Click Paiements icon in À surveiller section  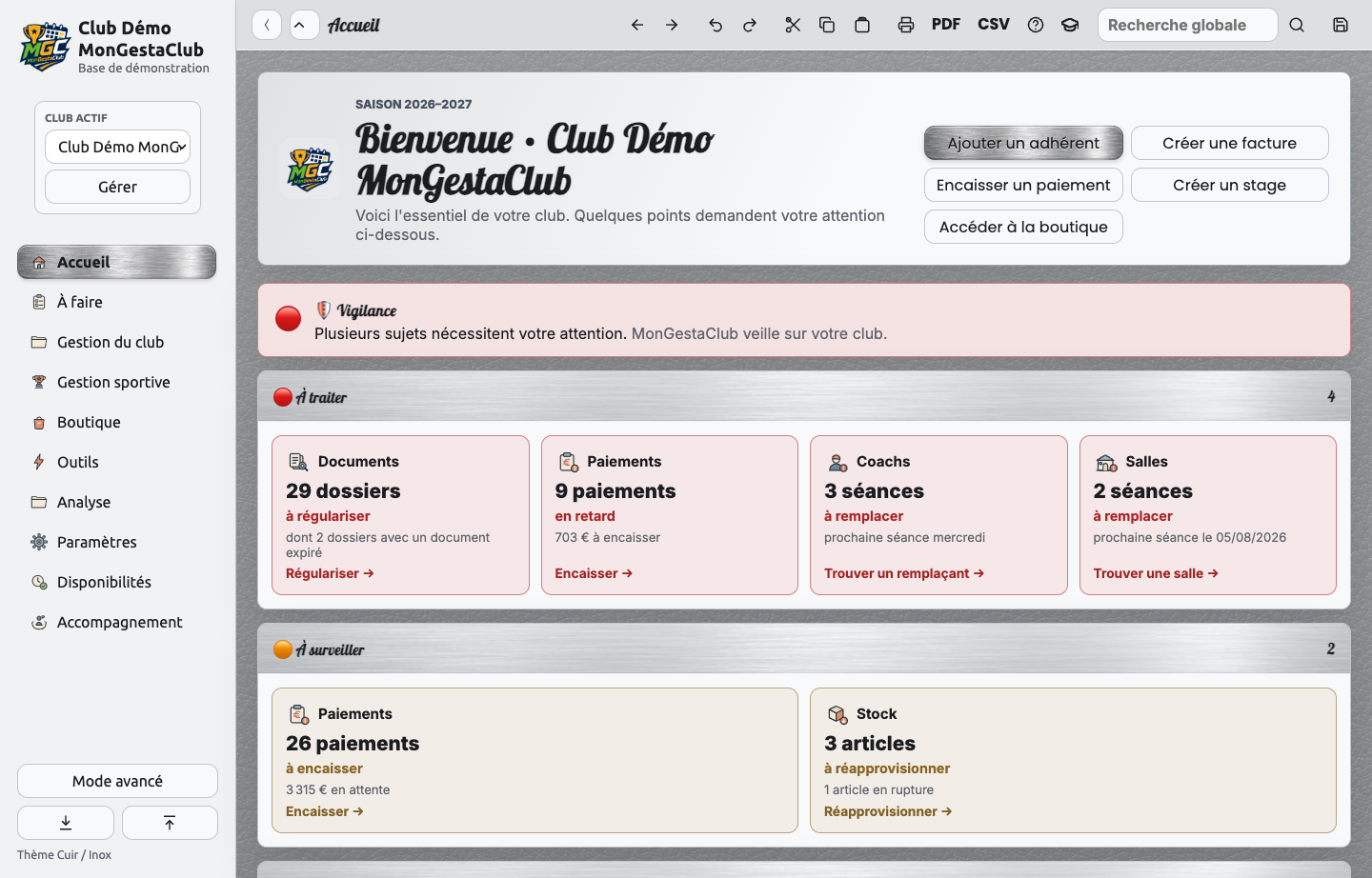point(298,714)
